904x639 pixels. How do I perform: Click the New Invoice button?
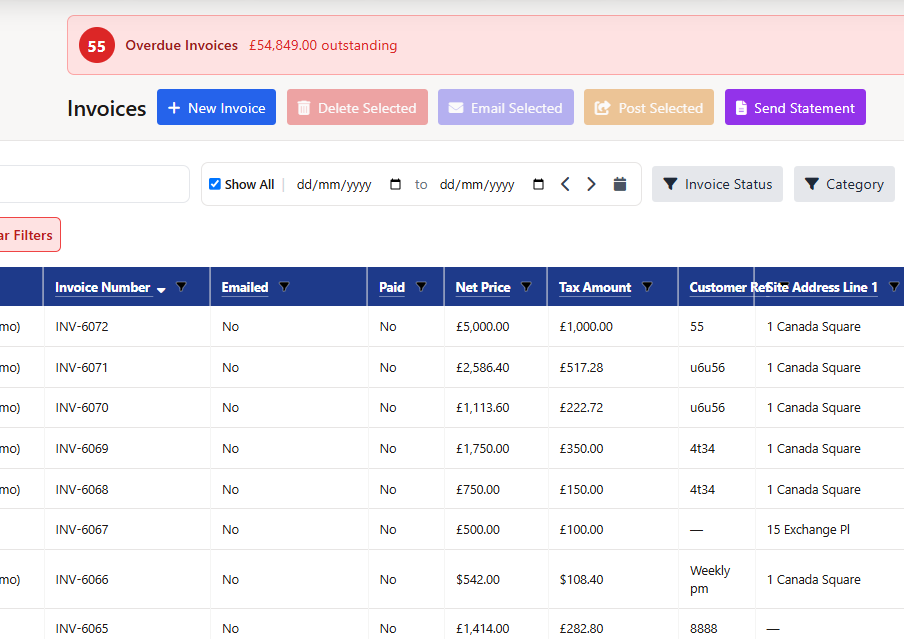tap(216, 107)
